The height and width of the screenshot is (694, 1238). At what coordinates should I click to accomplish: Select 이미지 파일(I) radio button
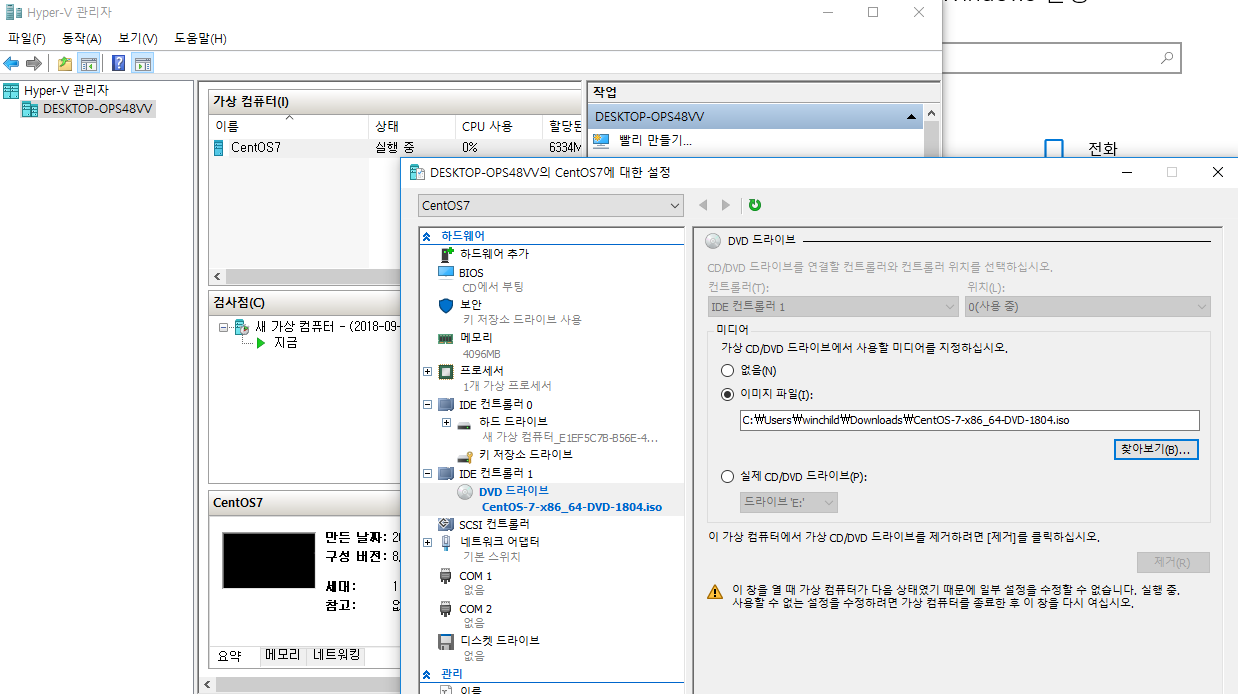(728, 394)
